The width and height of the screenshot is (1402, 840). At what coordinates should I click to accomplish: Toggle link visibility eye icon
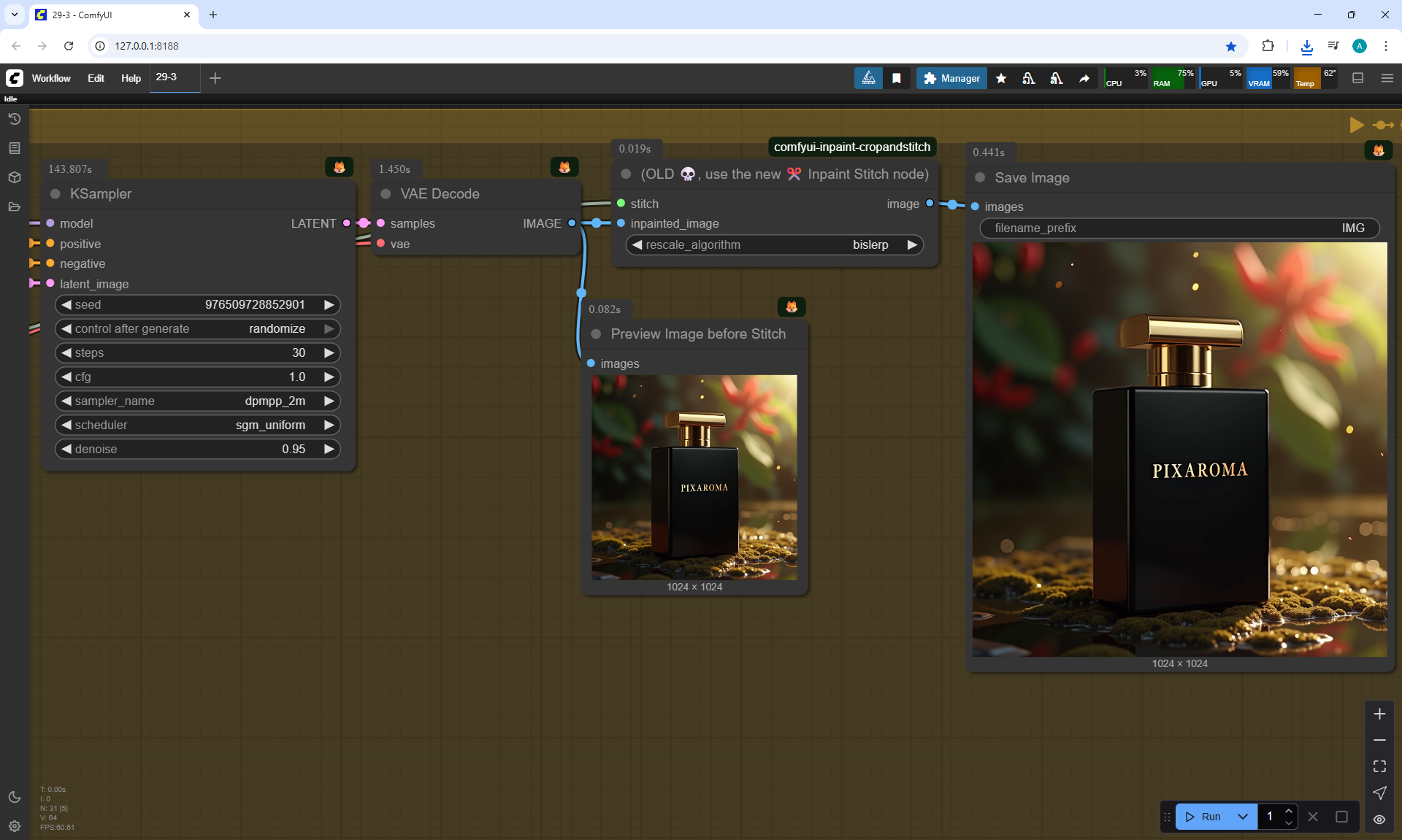(x=1379, y=819)
